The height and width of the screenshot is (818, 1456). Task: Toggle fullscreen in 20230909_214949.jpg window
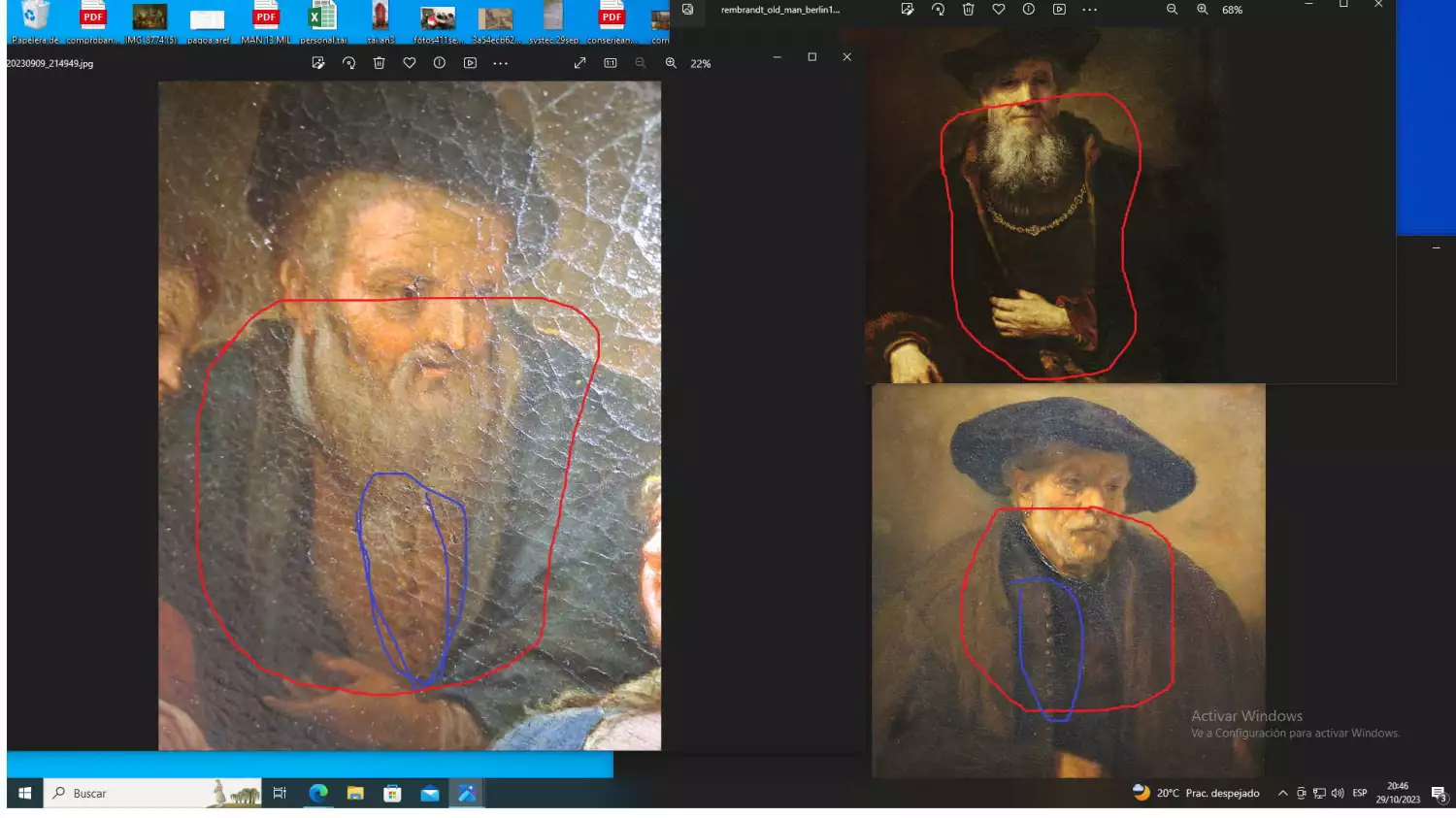click(x=579, y=63)
